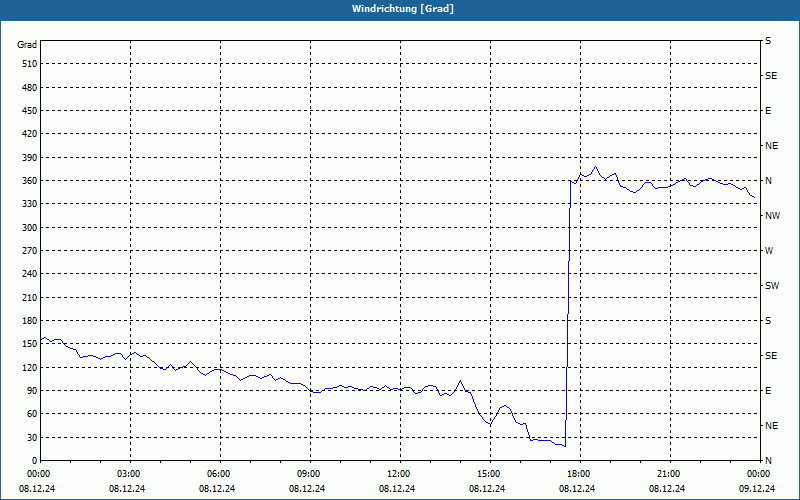Select the "Grad" unit label on the axis
The height and width of the screenshot is (500, 800).
pos(27,45)
